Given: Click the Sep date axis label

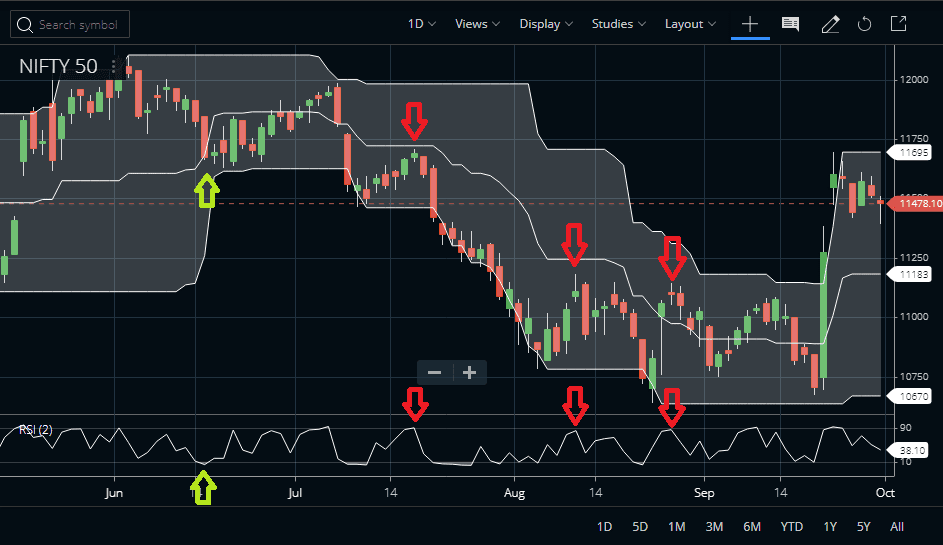Looking at the screenshot, I should click(x=704, y=493).
